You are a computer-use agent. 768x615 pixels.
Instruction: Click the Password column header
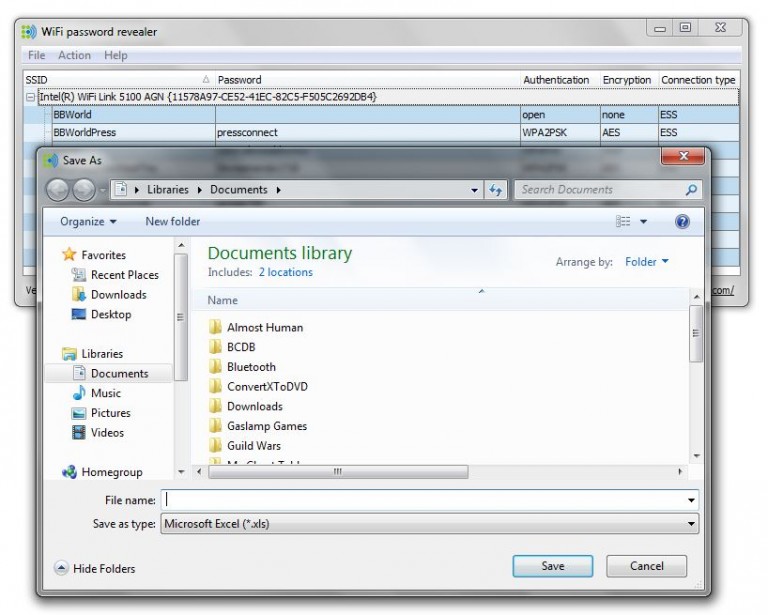click(x=367, y=80)
